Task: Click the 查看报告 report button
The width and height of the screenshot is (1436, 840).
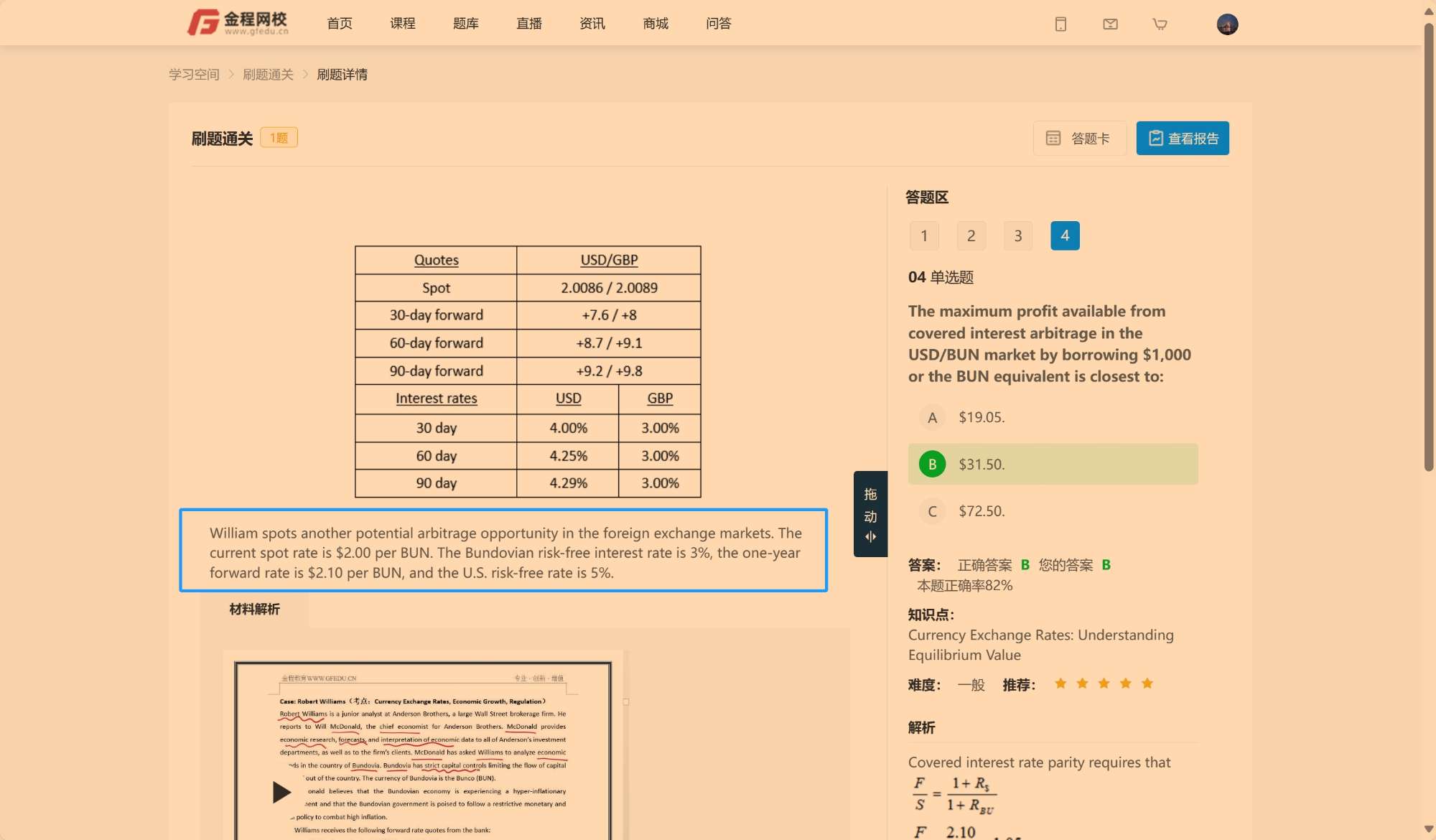Action: (x=1183, y=138)
